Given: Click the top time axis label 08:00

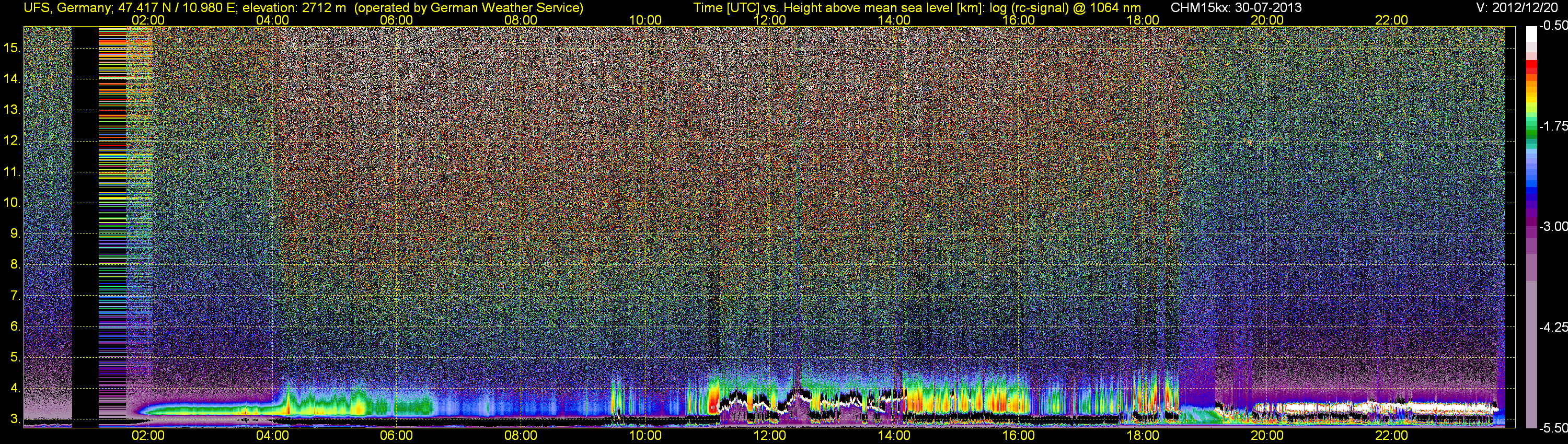Looking at the screenshot, I should pyautogui.click(x=521, y=20).
